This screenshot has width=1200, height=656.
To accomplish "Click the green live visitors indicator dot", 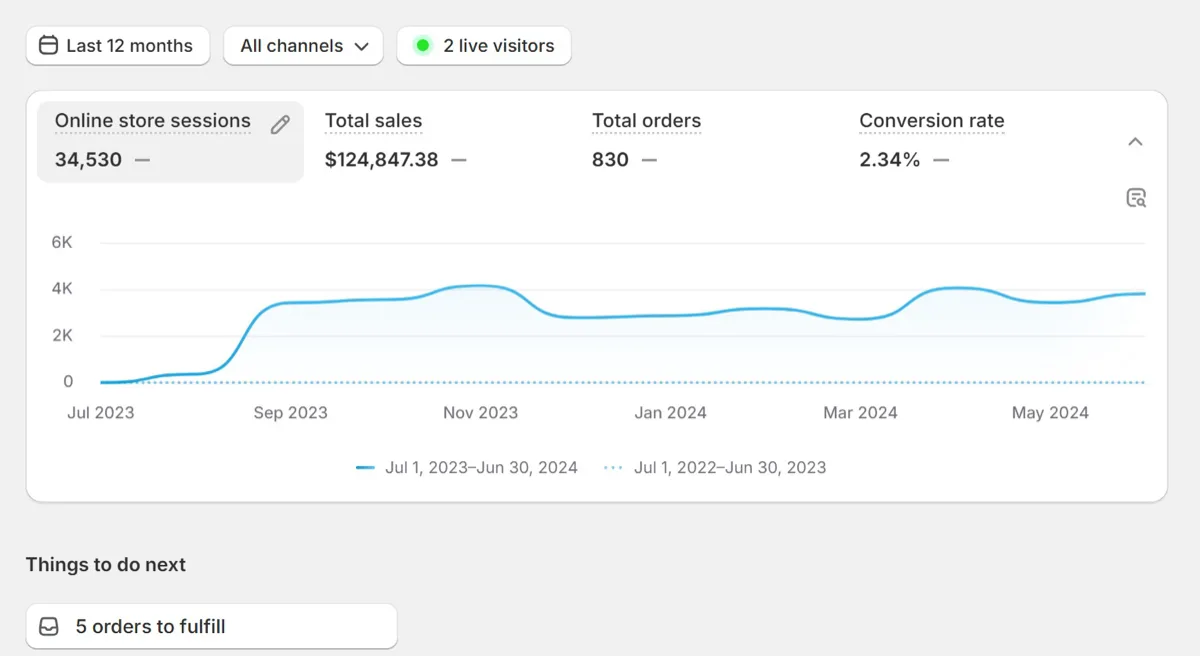I will [422, 46].
